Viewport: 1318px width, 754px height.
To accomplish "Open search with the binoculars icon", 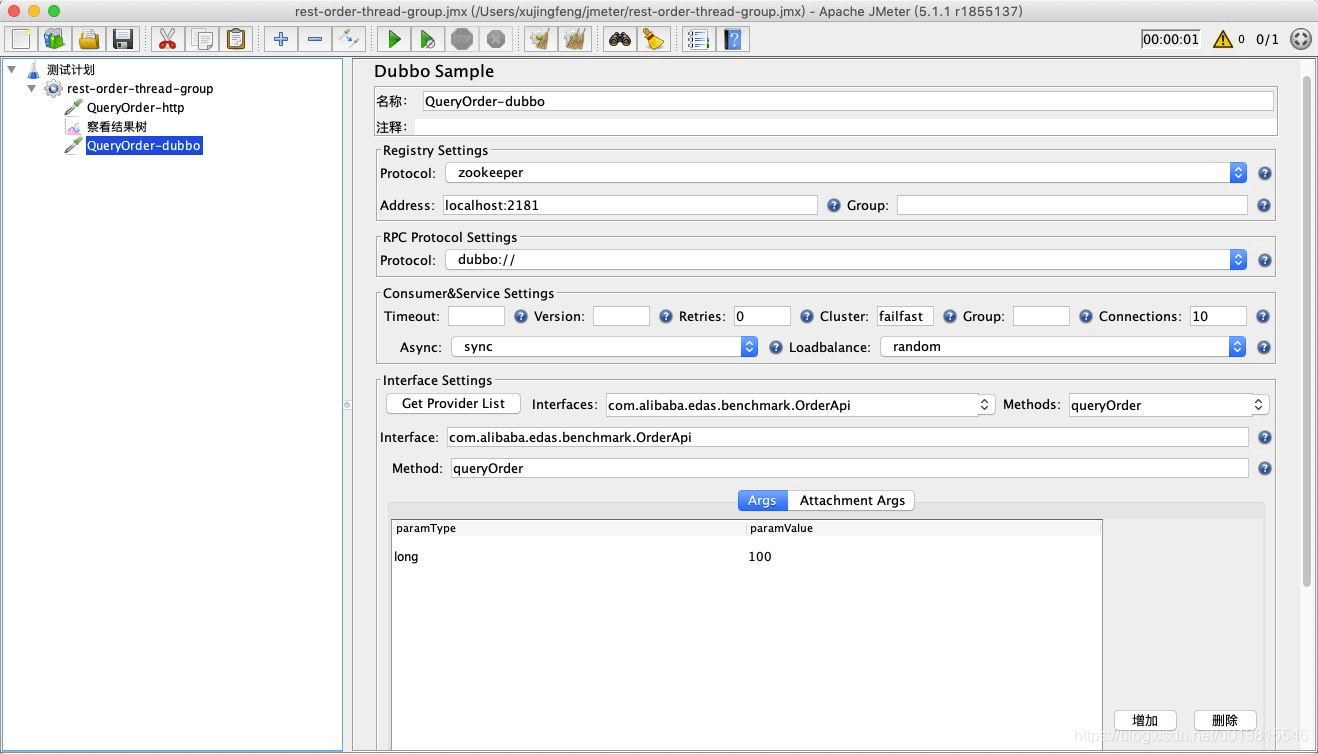I will [620, 39].
